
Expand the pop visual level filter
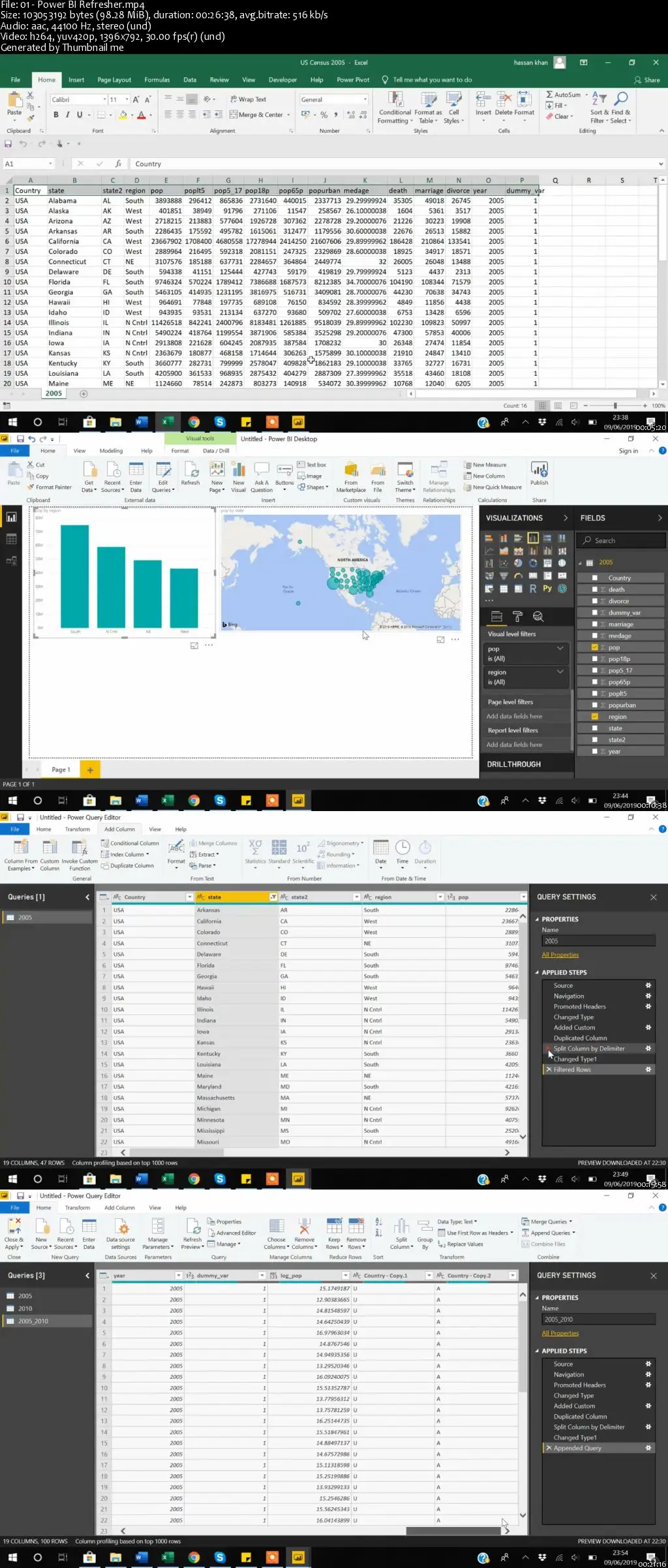(560, 649)
